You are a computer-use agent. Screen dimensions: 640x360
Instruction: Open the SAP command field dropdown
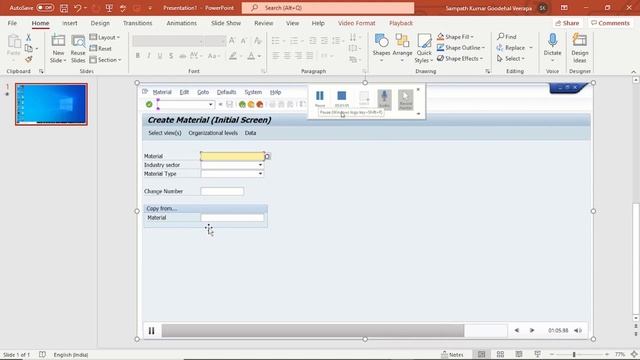pos(211,104)
